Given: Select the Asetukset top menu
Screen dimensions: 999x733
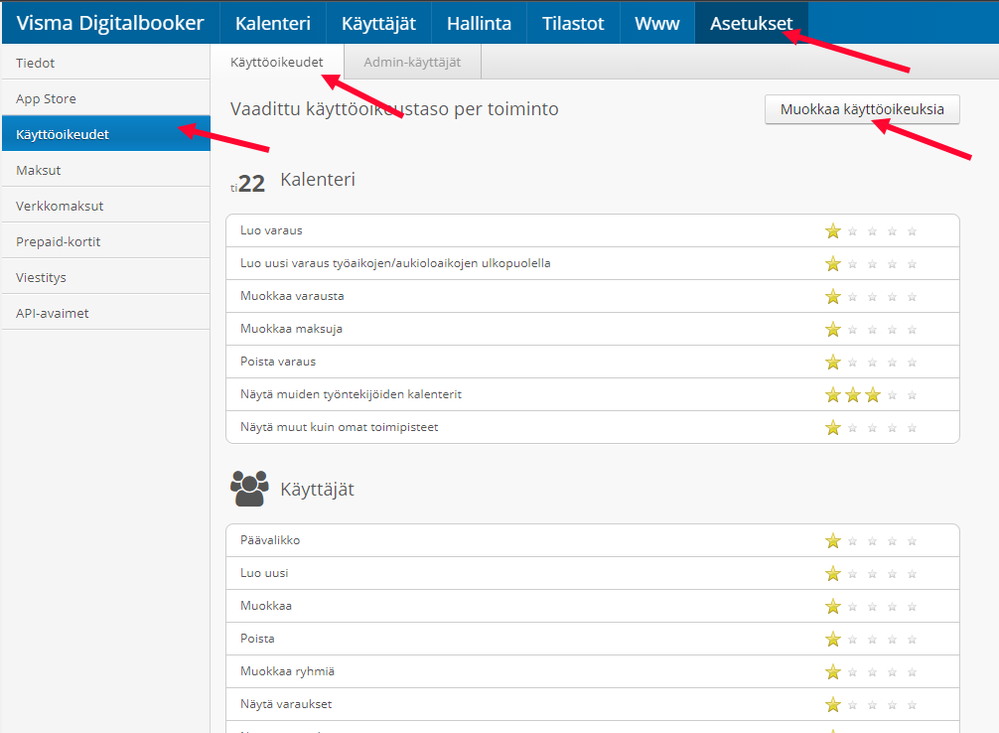Looking at the screenshot, I should click(751, 24).
